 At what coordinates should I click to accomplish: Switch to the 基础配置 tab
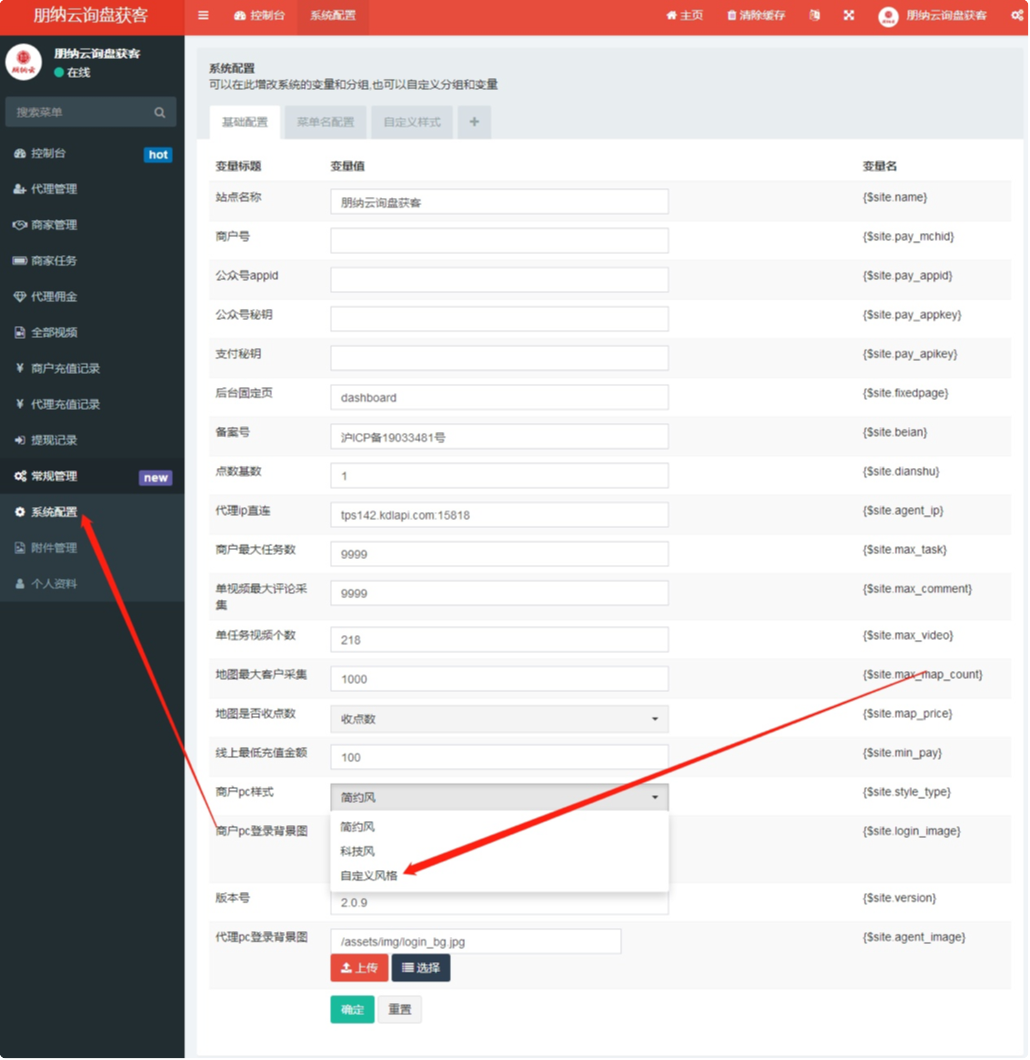[245, 122]
